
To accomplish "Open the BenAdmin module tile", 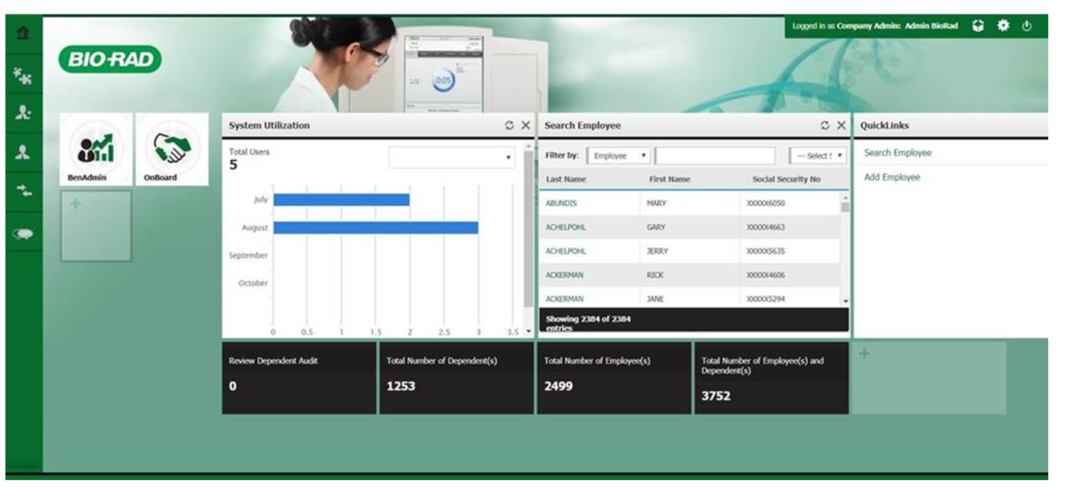I will [x=96, y=150].
